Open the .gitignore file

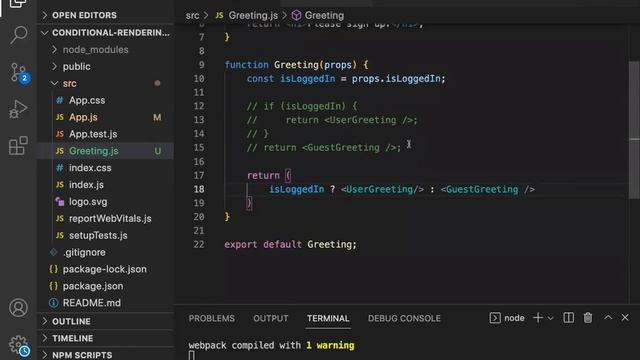click(x=105, y=252)
